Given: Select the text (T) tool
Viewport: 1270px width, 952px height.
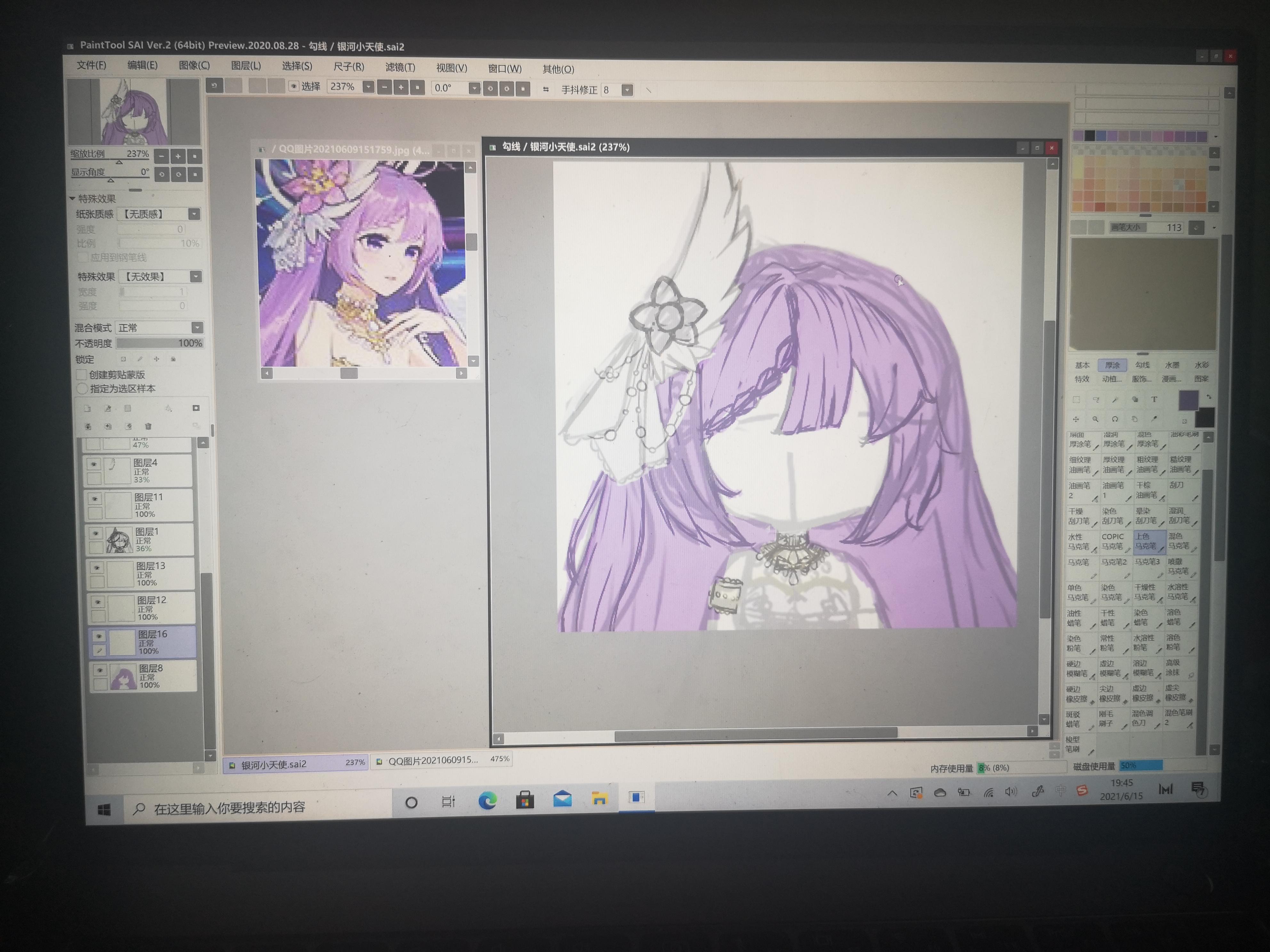Looking at the screenshot, I should (1154, 400).
